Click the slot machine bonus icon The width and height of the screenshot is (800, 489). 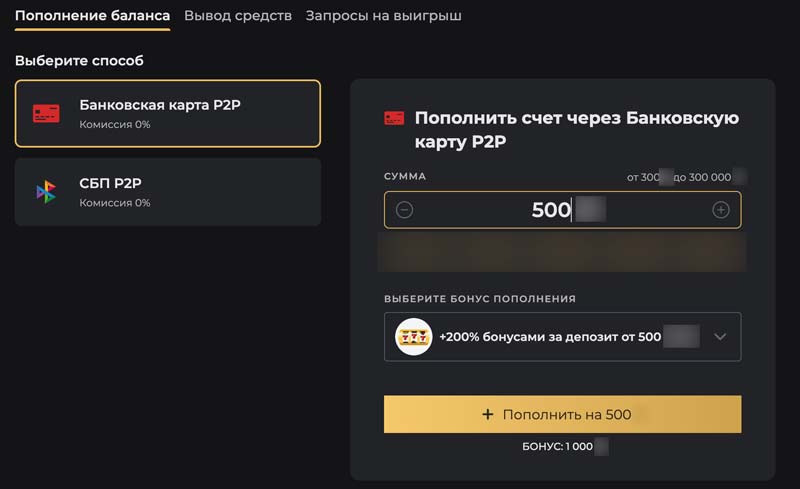(x=413, y=337)
